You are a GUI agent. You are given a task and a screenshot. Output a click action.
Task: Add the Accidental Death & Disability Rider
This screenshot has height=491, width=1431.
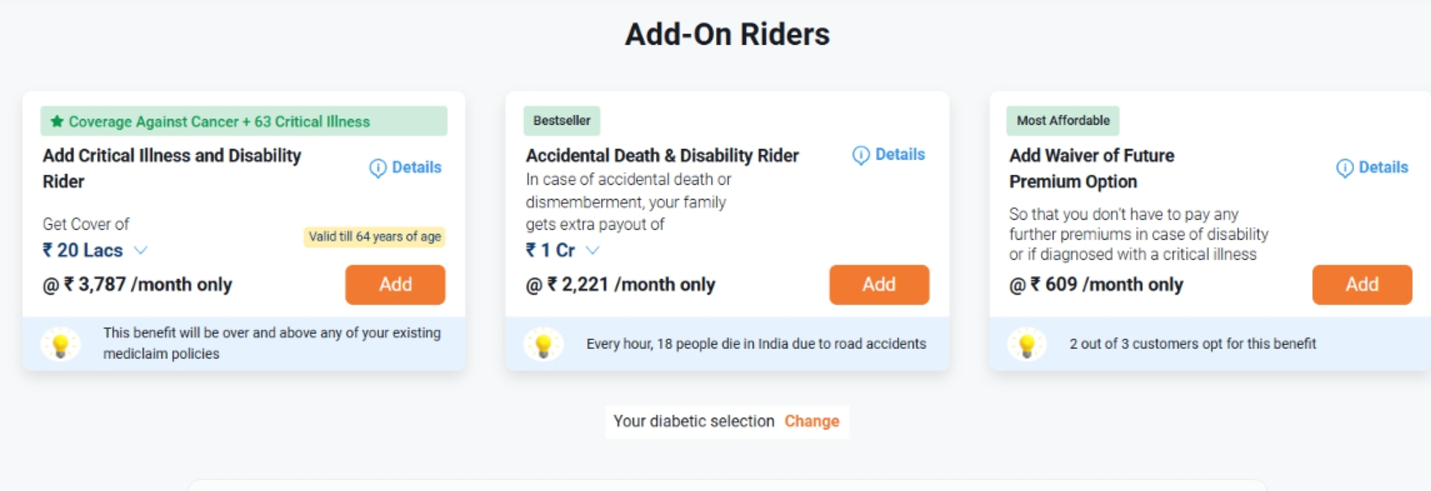(x=879, y=285)
